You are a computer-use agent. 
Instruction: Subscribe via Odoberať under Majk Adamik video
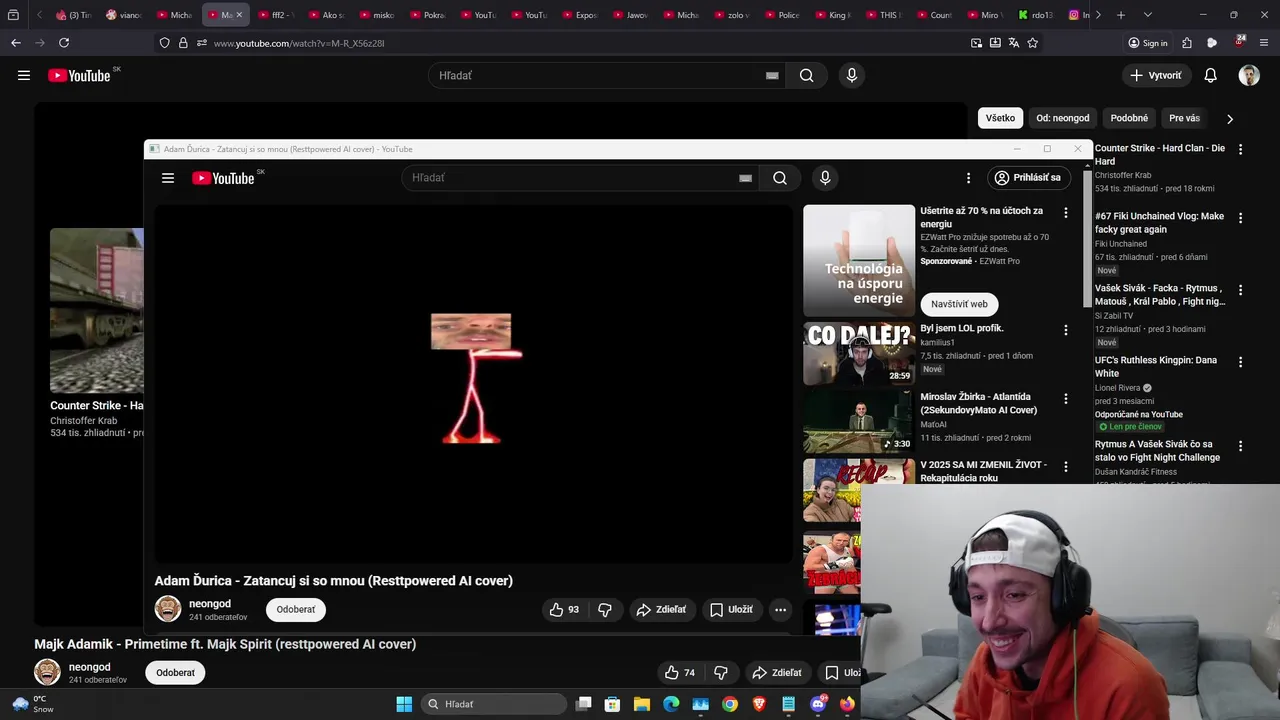pyautogui.click(x=175, y=673)
